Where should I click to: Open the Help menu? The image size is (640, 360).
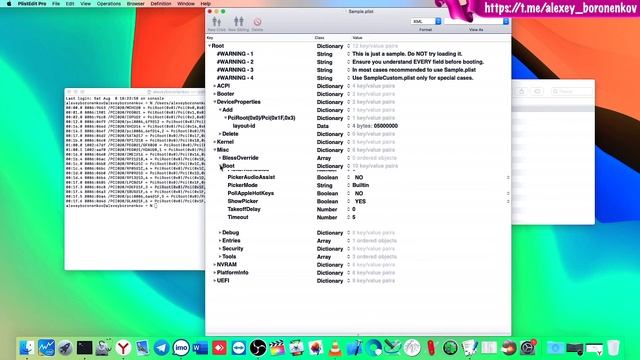pyautogui.click(x=206, y=4)
